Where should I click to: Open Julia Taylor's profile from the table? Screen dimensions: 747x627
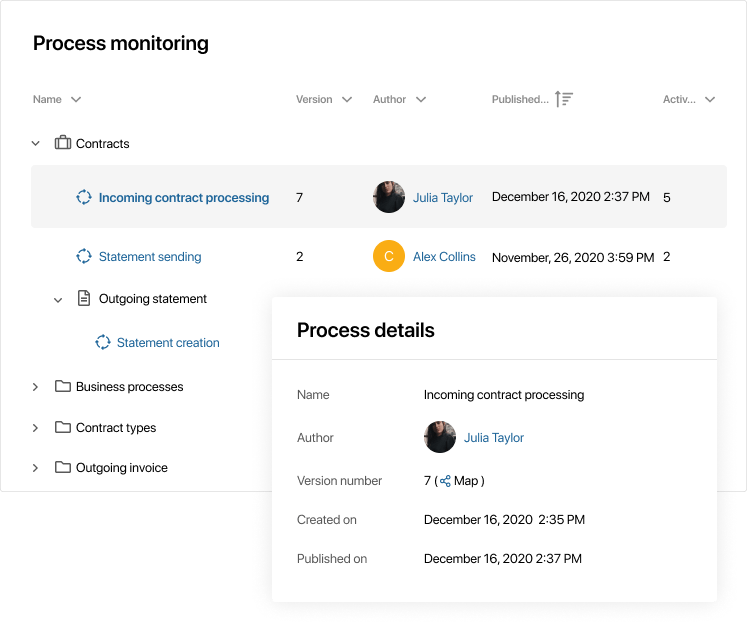click(443, 197)
